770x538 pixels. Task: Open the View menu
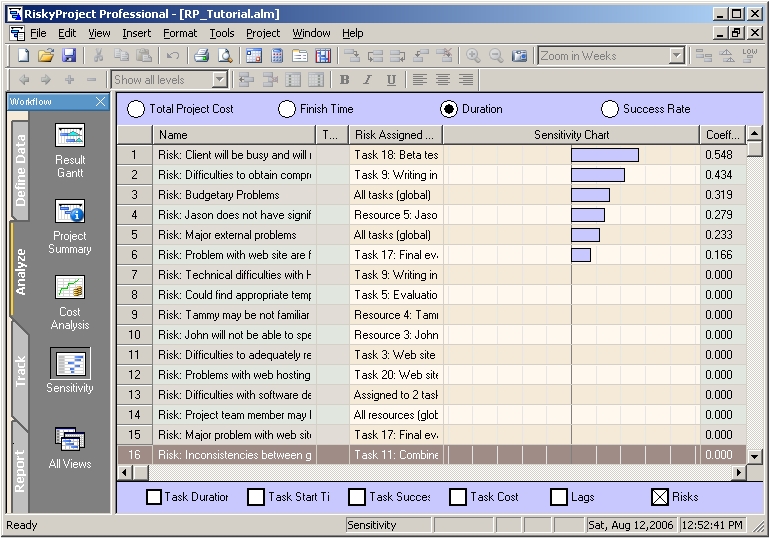click(x=99, y=33)
